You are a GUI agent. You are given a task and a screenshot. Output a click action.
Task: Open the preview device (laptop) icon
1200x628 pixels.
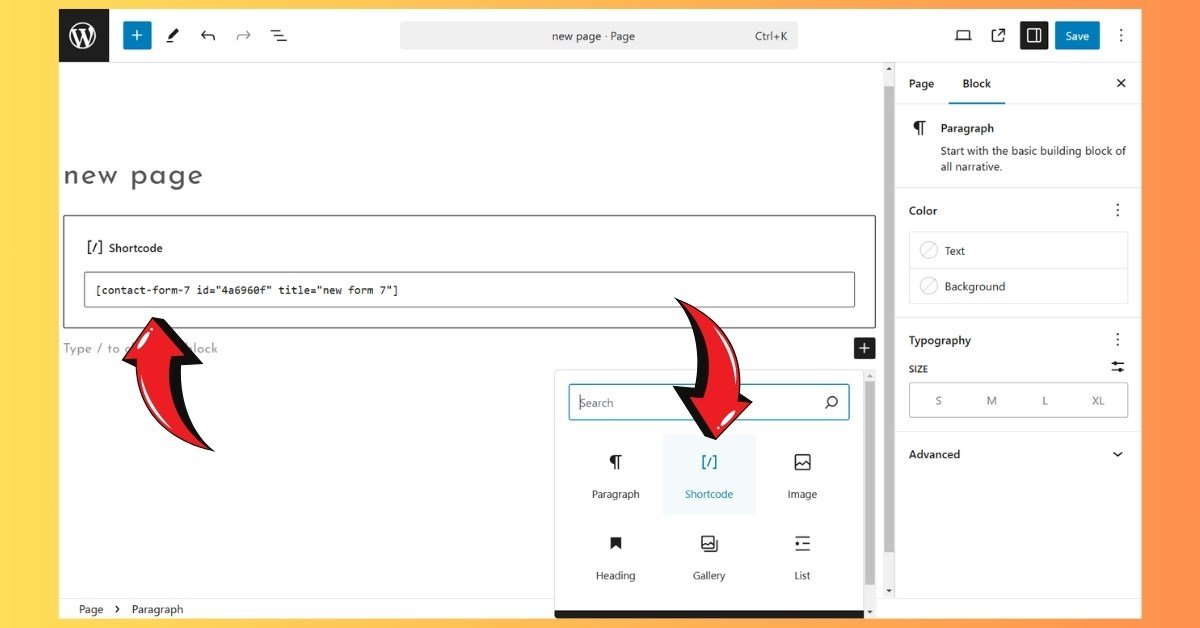point(963,35)
